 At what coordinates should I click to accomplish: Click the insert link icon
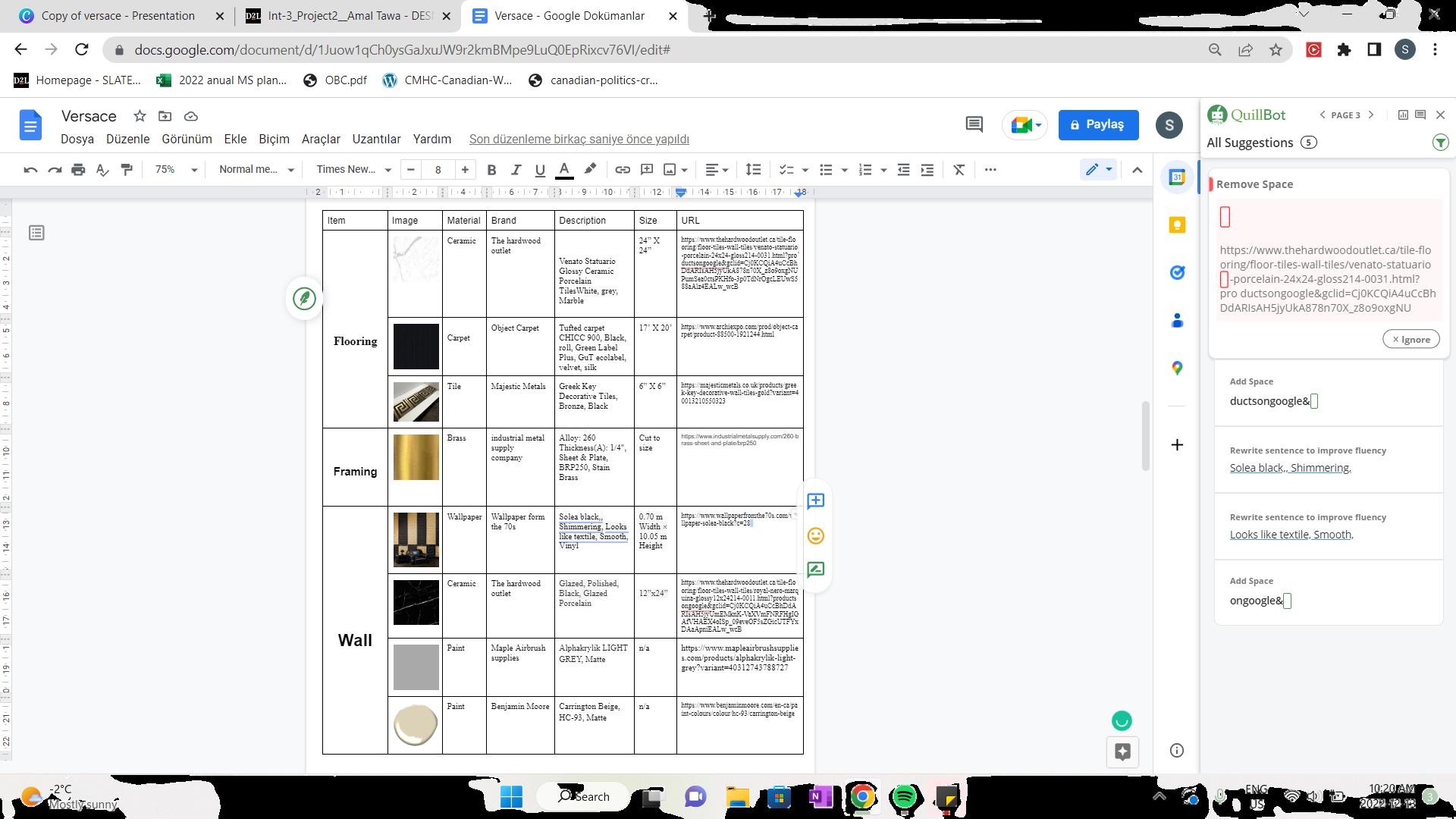pyautogui.click(x=623, y=170)
